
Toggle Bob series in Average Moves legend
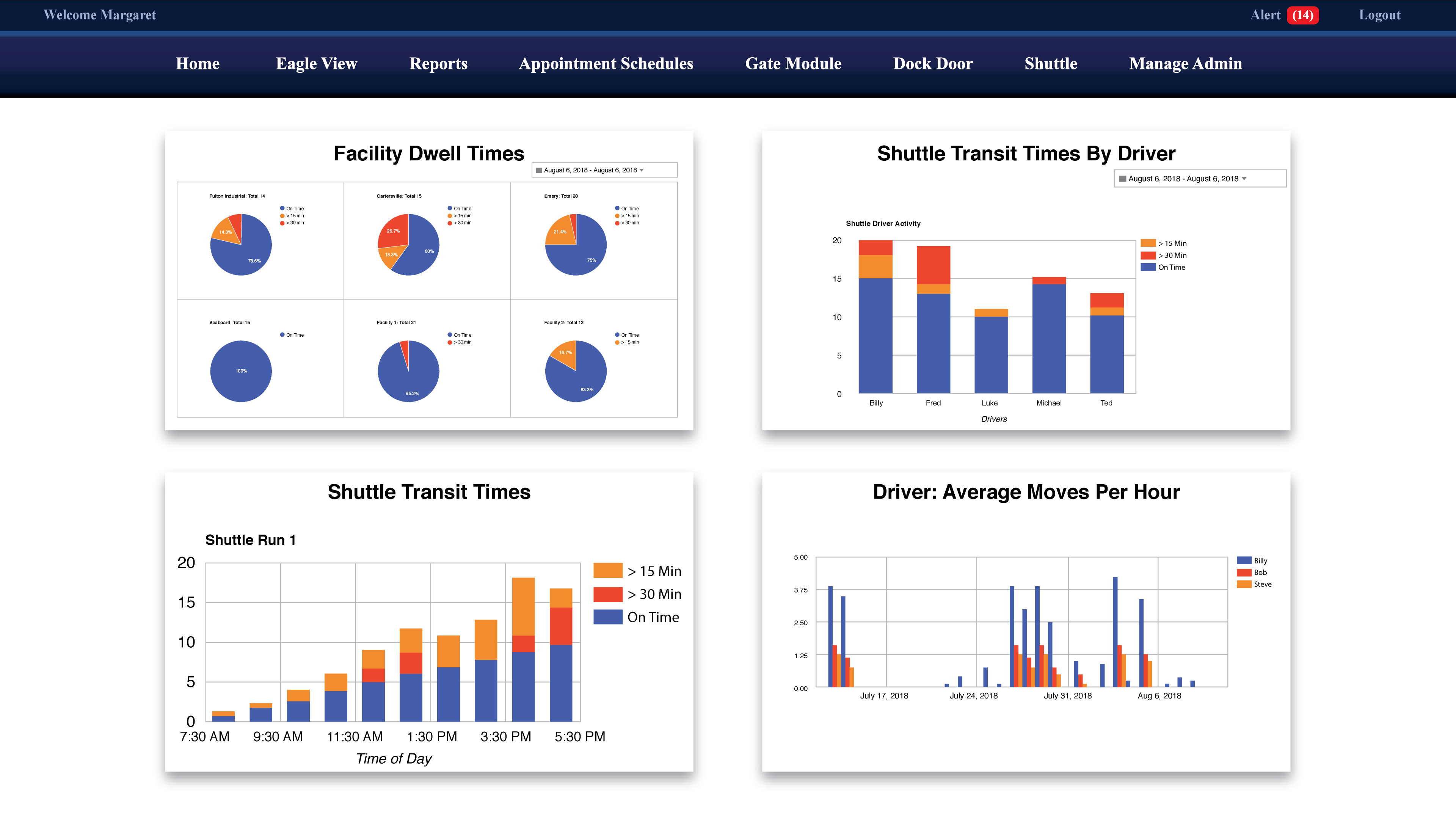point(1260,573)
